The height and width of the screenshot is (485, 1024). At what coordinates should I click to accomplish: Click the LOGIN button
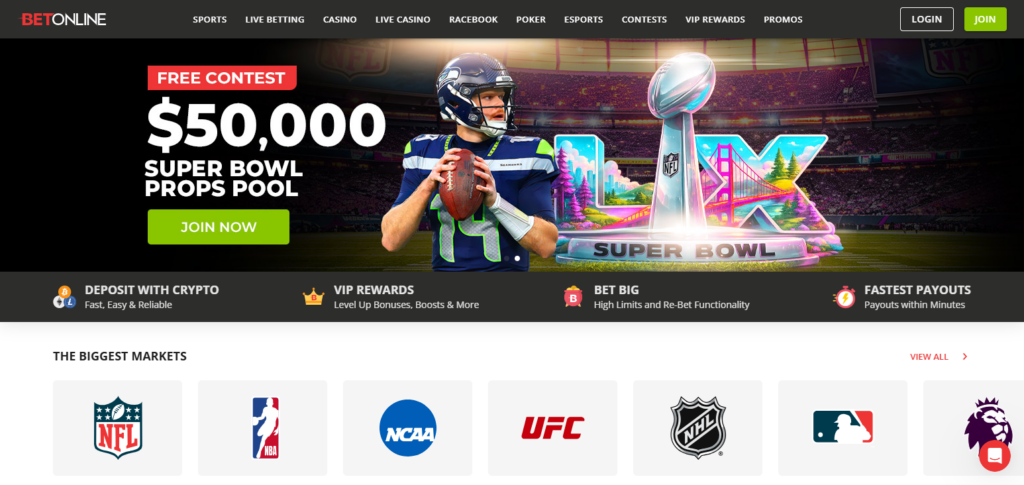(x=926, y=19)
